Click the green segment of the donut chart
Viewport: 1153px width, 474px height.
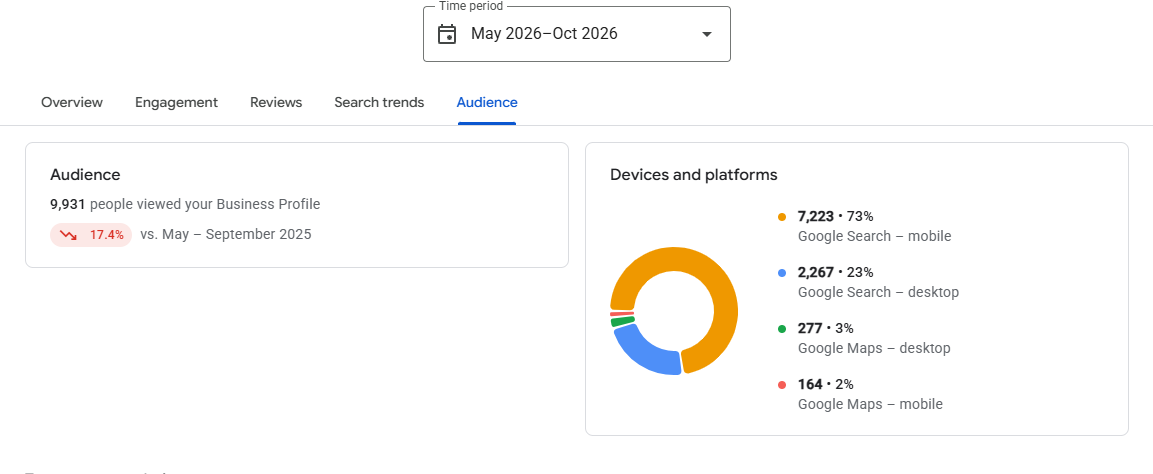point(622,321)
